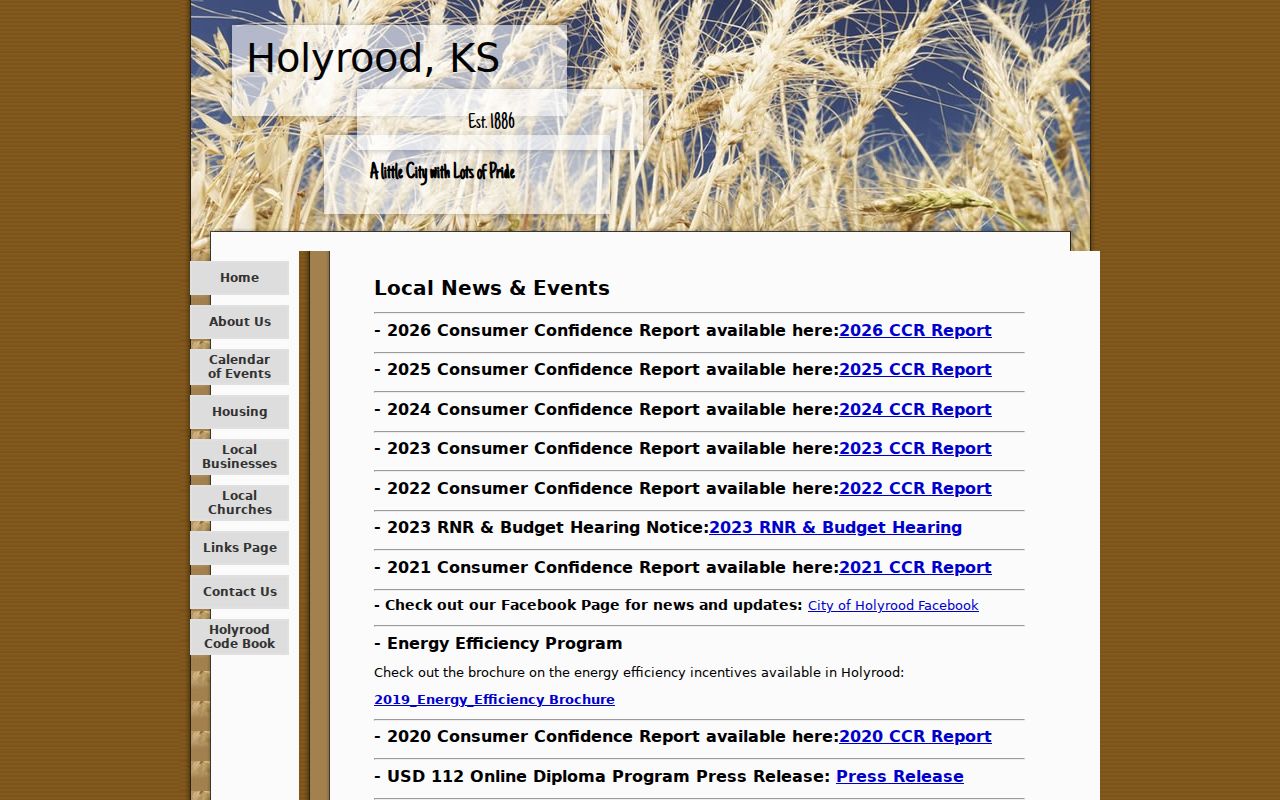Screen dimensions: 1280x800
Task: Open 2023 RNR & Budget Hearing notice
Action: pyautogui.click(x=835, y=528)
